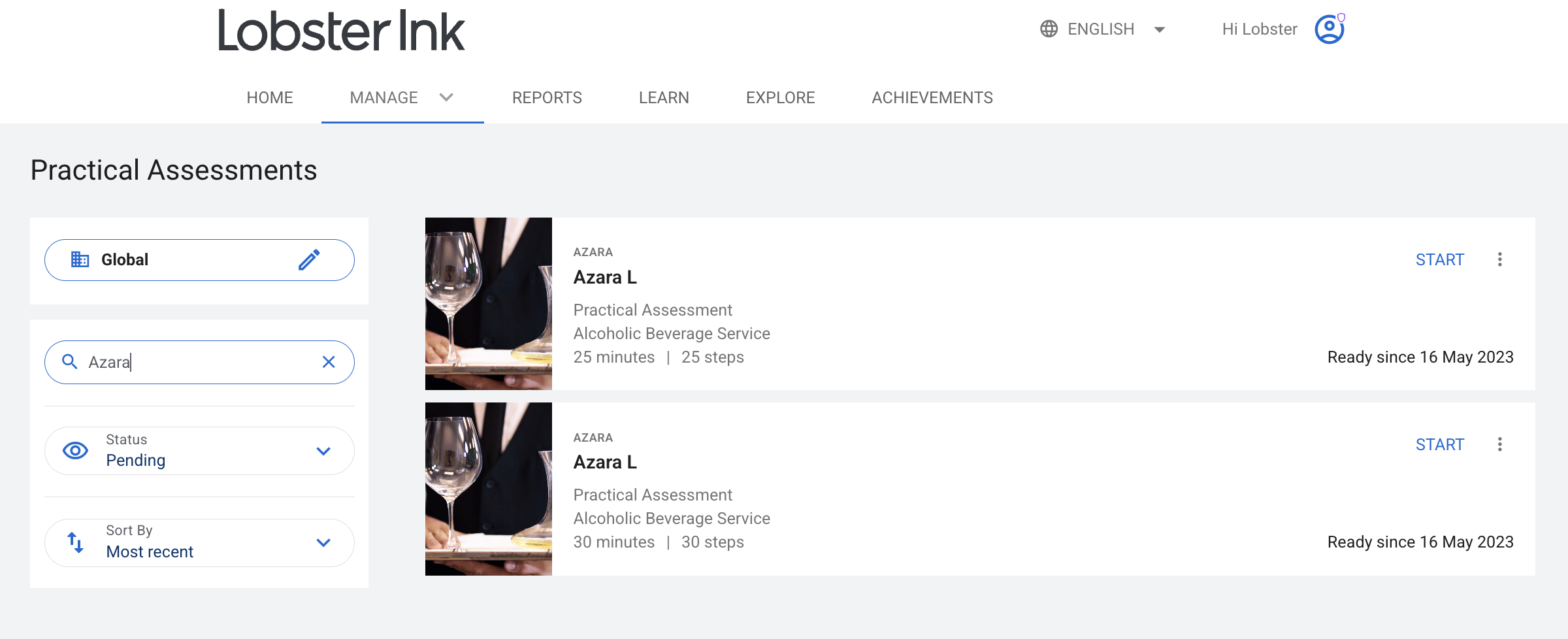Viewport: 1568px width, 639px height.
Task: Select the Global organisation field
Action: point(199,260)
